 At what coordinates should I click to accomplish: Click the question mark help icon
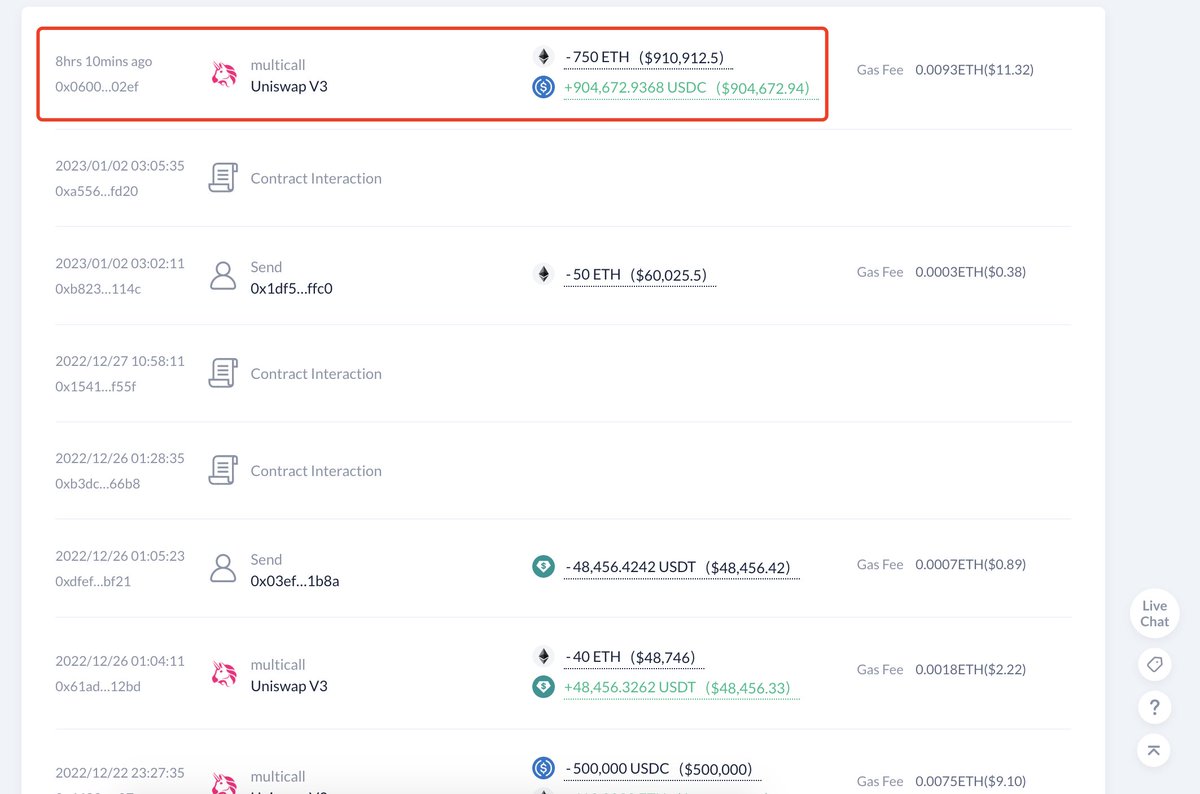[1154, 707]
